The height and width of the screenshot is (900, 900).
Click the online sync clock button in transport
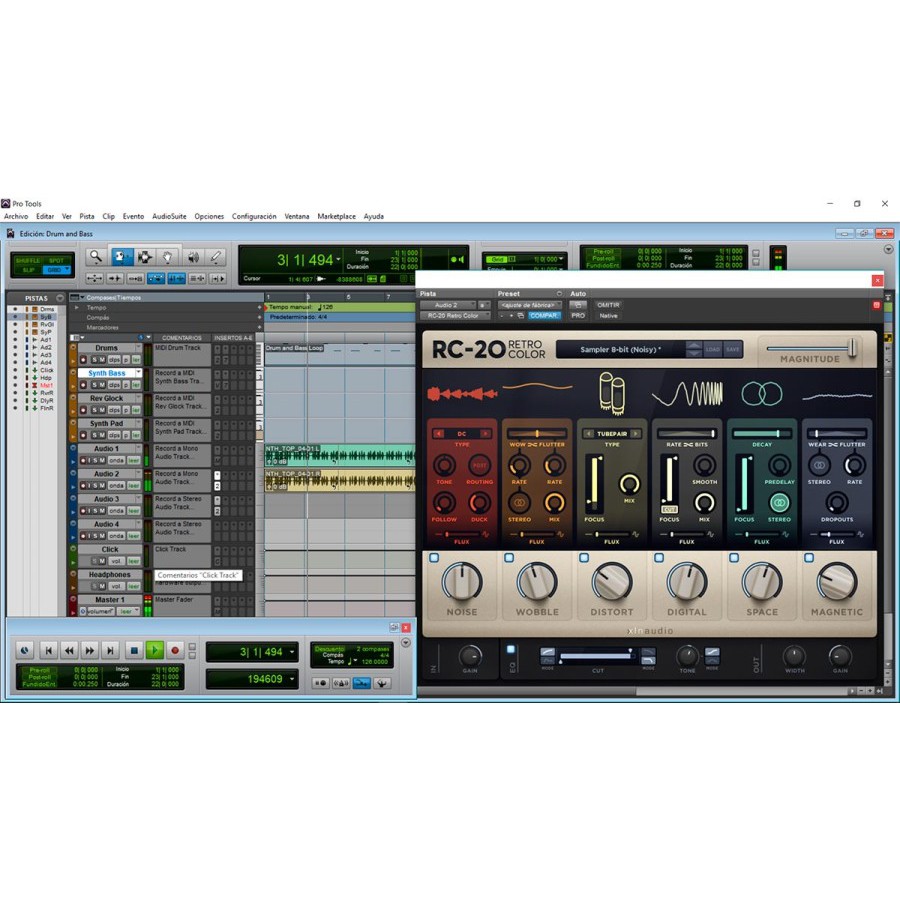(x=24, y=650)
